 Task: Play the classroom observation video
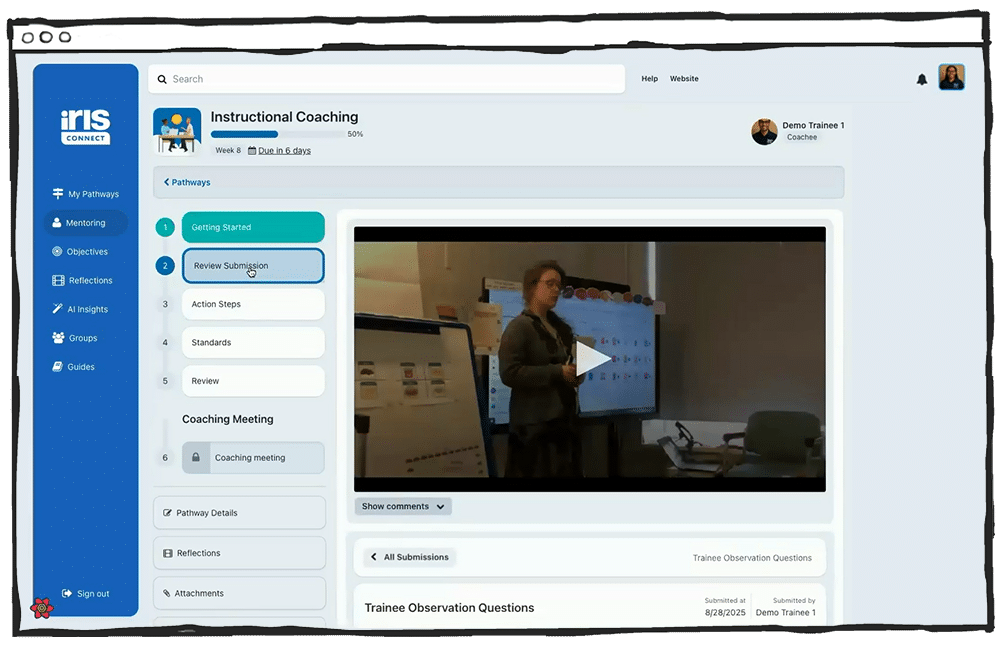tap(591, 358)
